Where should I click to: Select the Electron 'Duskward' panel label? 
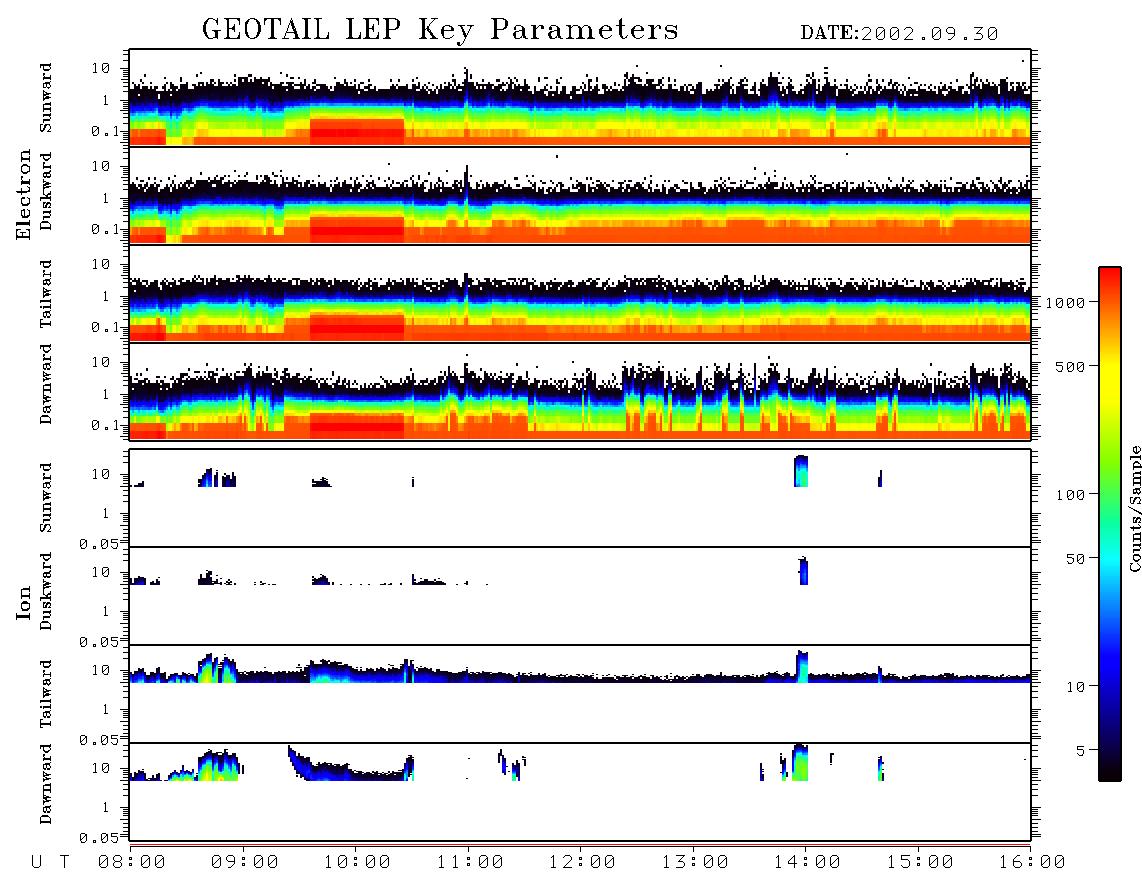click(x=46, y=191)
